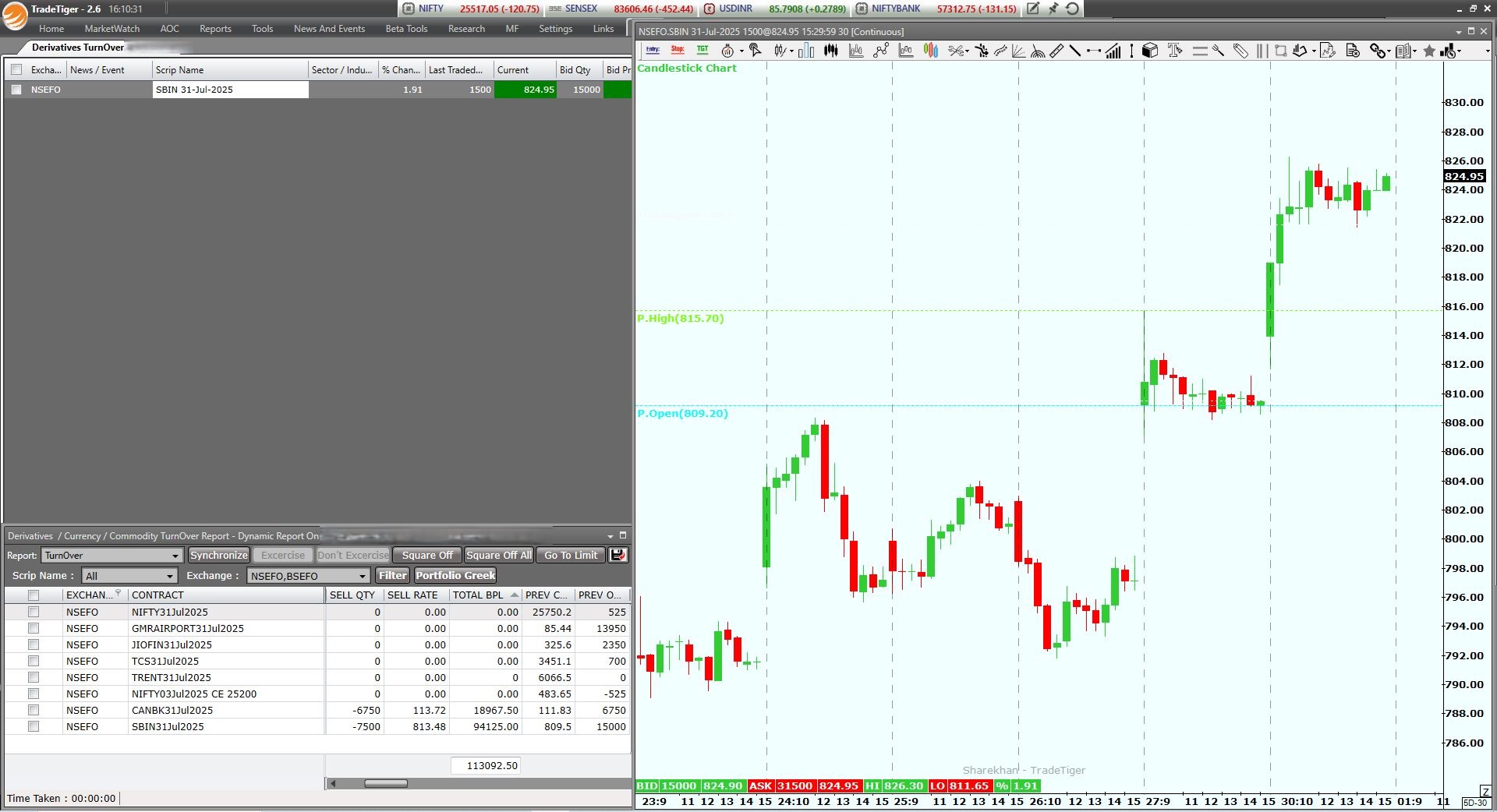Viewport: 1497px width, 812px height.
Task: Click the Synchronize button
Action: click(x=219, y=555)
